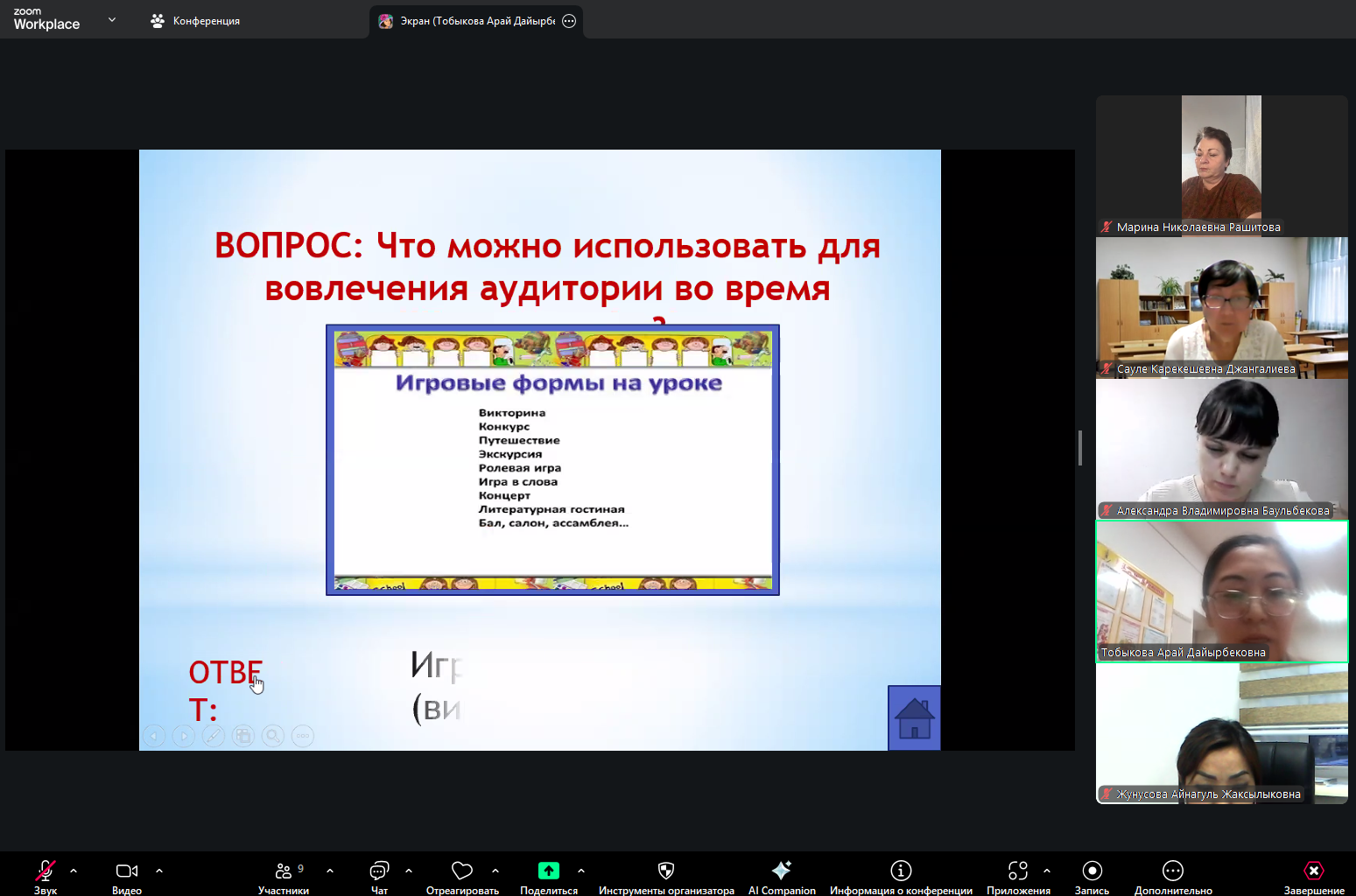Click the Отреагировать heart reaction icon

tap(461, 871)
